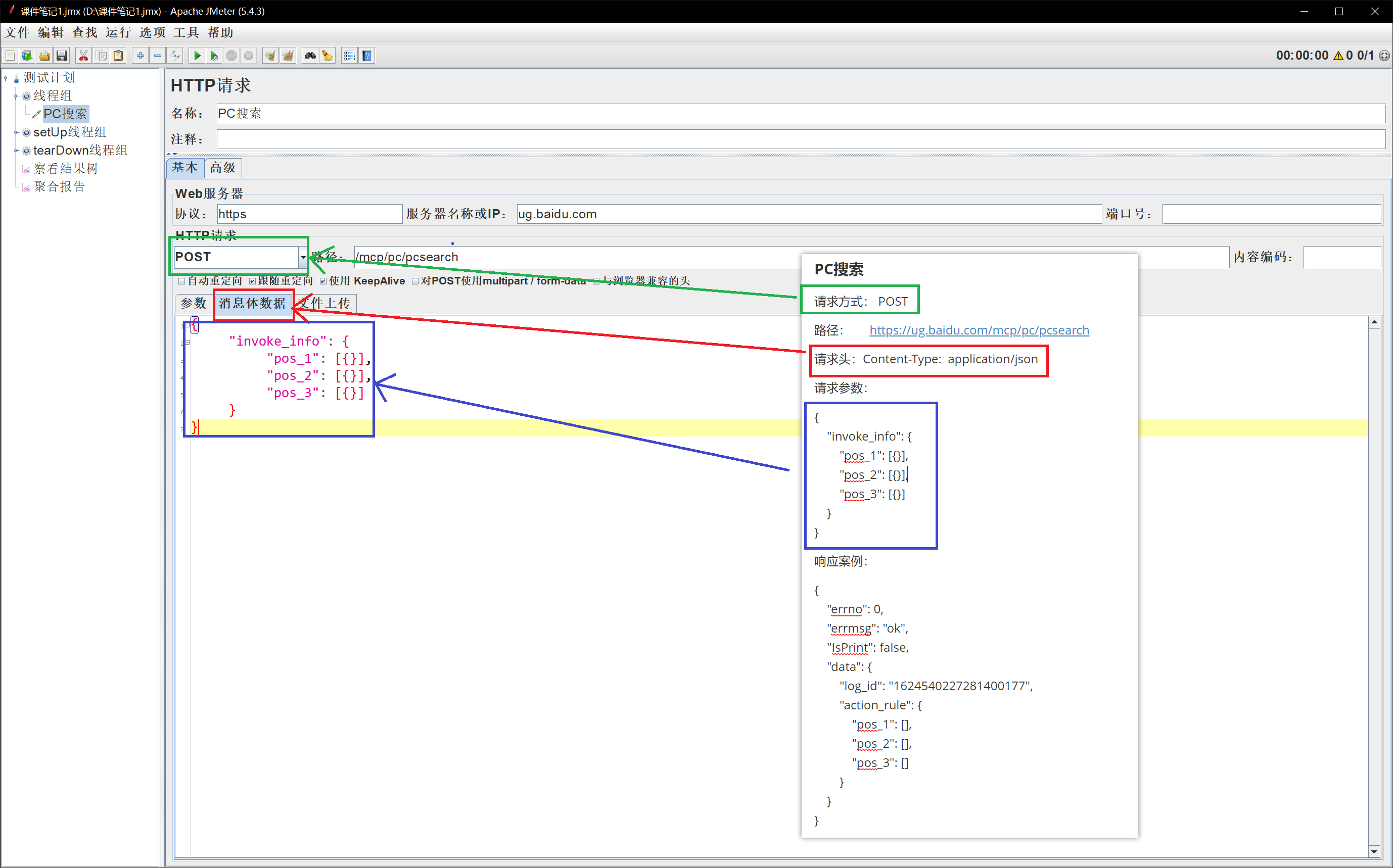Image resolution: width=1393 pixels, height=868 pixels.
Task: Click the Help question mark book icon
Action: [x=367, y=56]
